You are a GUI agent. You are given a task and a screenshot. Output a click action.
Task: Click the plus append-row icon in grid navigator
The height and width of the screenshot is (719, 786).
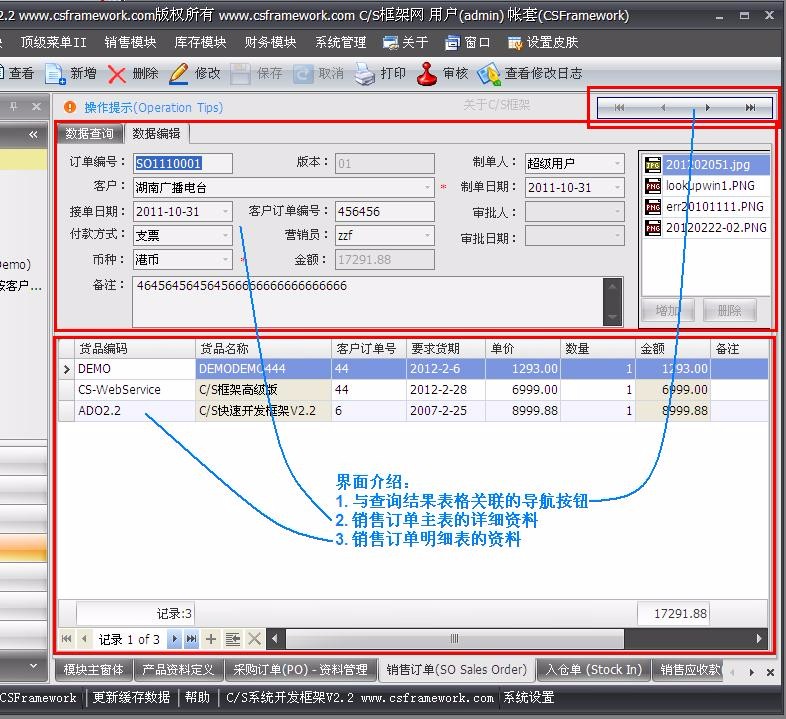(x=211, y=639)
